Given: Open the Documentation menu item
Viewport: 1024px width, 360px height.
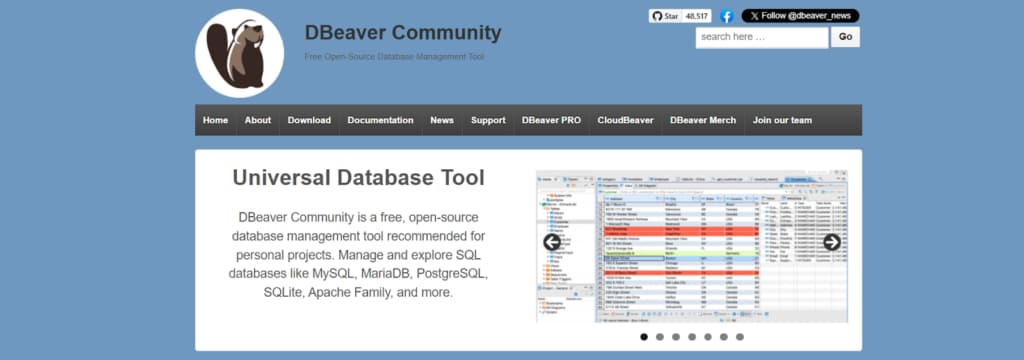Looking at the screenshot, I should point(380,120).
